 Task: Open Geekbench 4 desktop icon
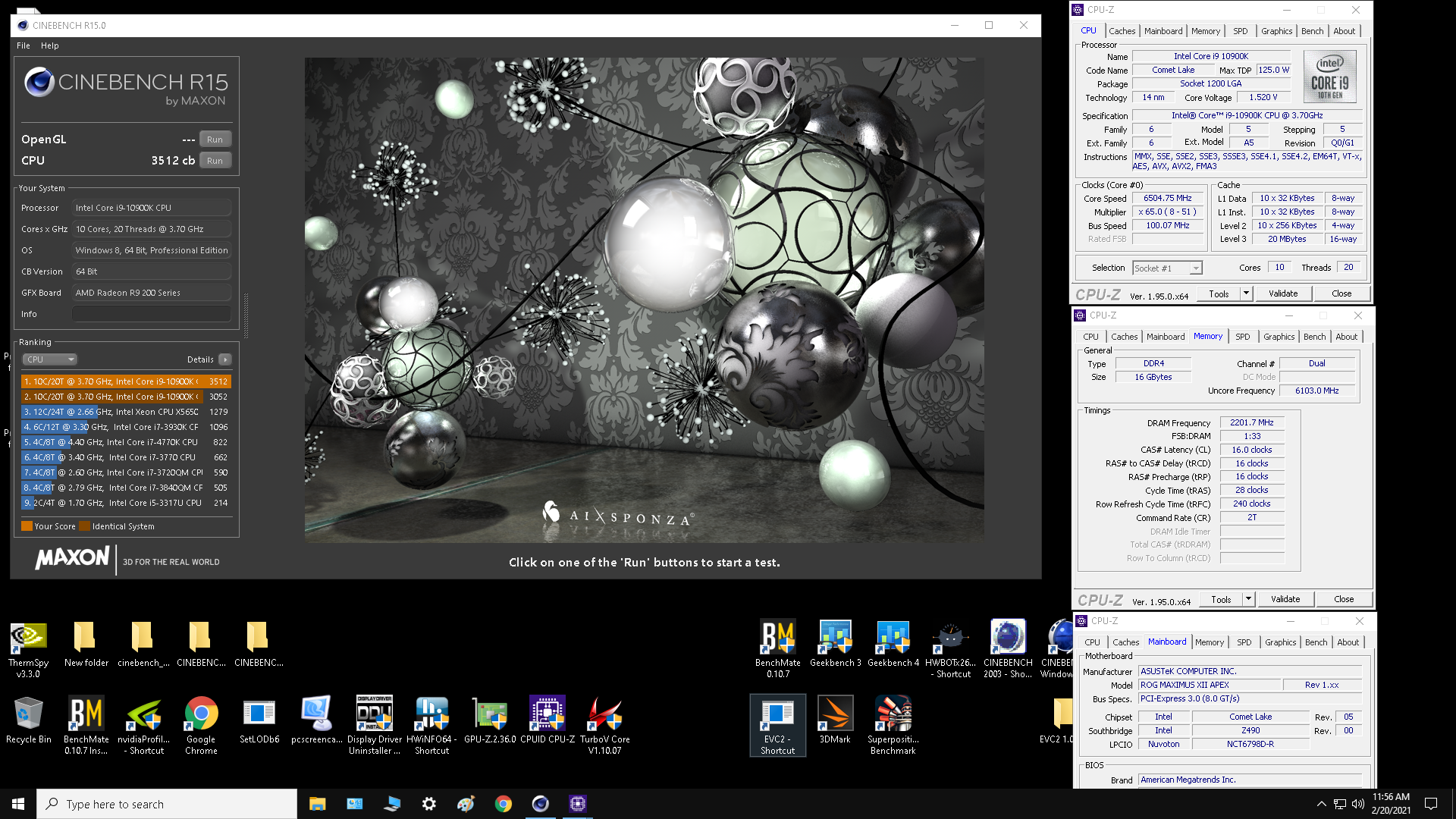tap(893, 645)
